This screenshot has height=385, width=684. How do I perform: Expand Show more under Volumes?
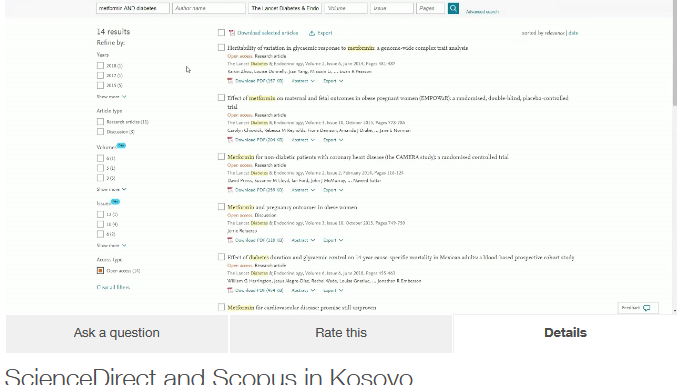click(111, 190)
